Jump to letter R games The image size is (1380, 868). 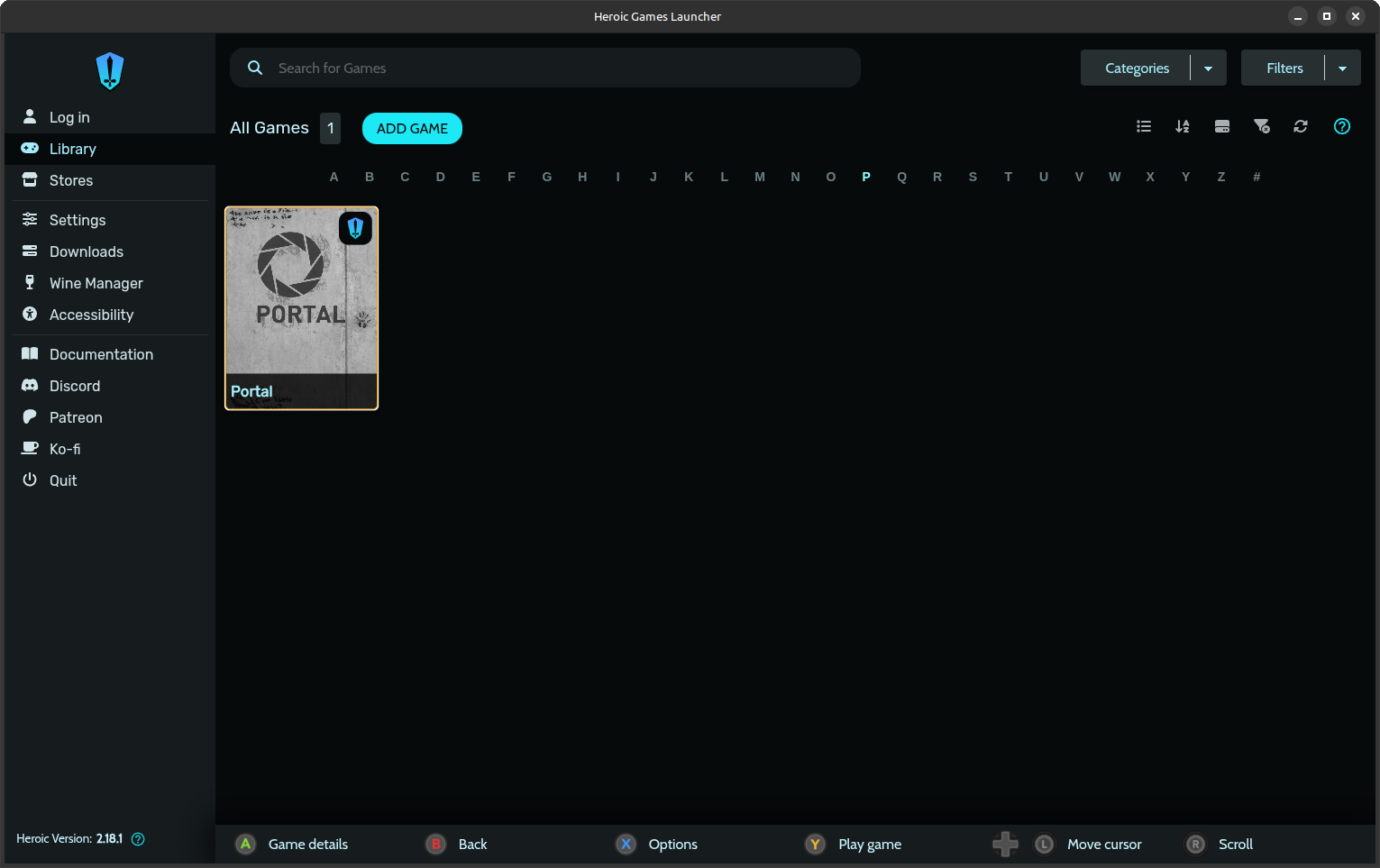pyautogui.click(x=937, y=177)
